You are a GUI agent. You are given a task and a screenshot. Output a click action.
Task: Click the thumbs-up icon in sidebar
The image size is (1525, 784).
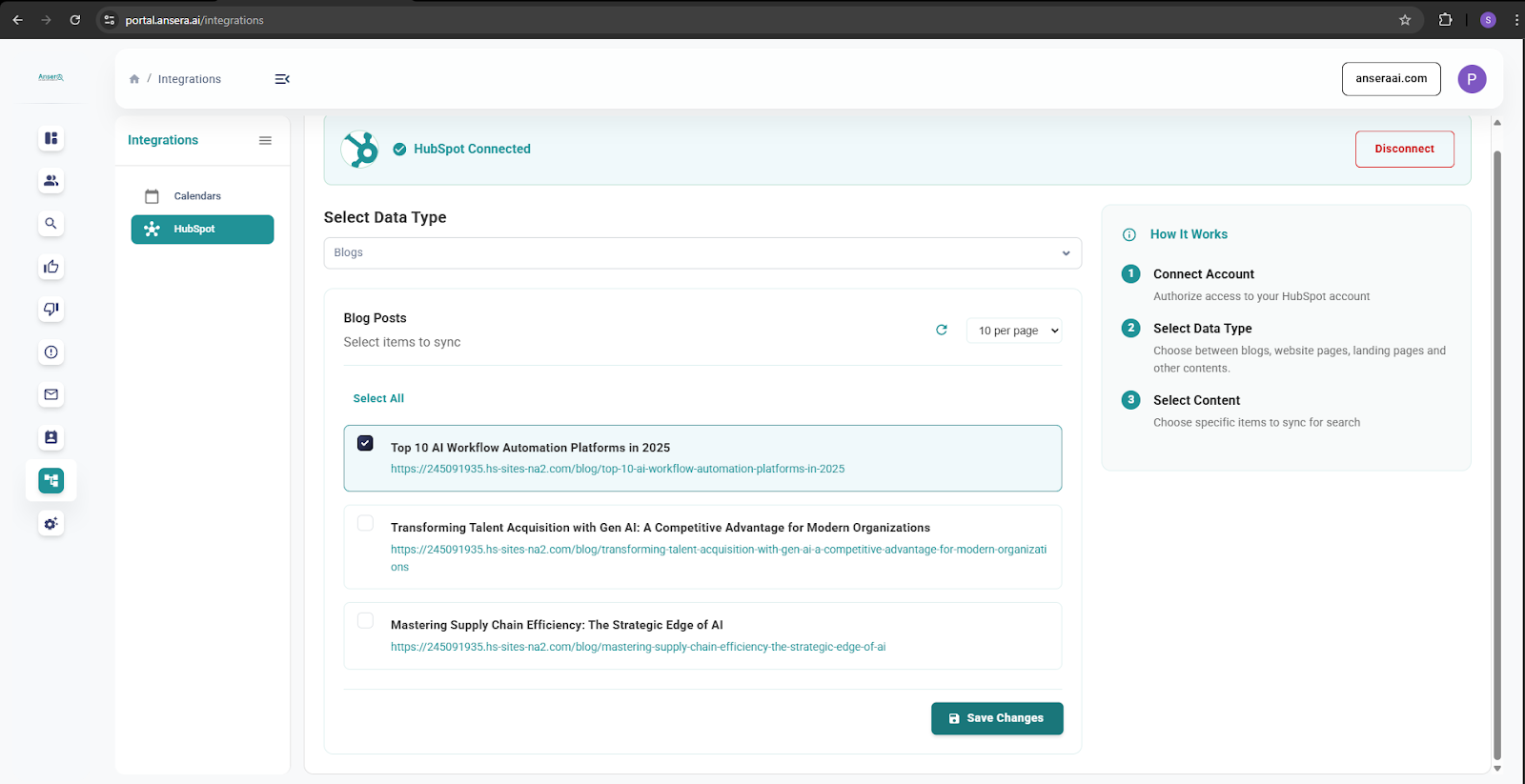coord(51,267)
